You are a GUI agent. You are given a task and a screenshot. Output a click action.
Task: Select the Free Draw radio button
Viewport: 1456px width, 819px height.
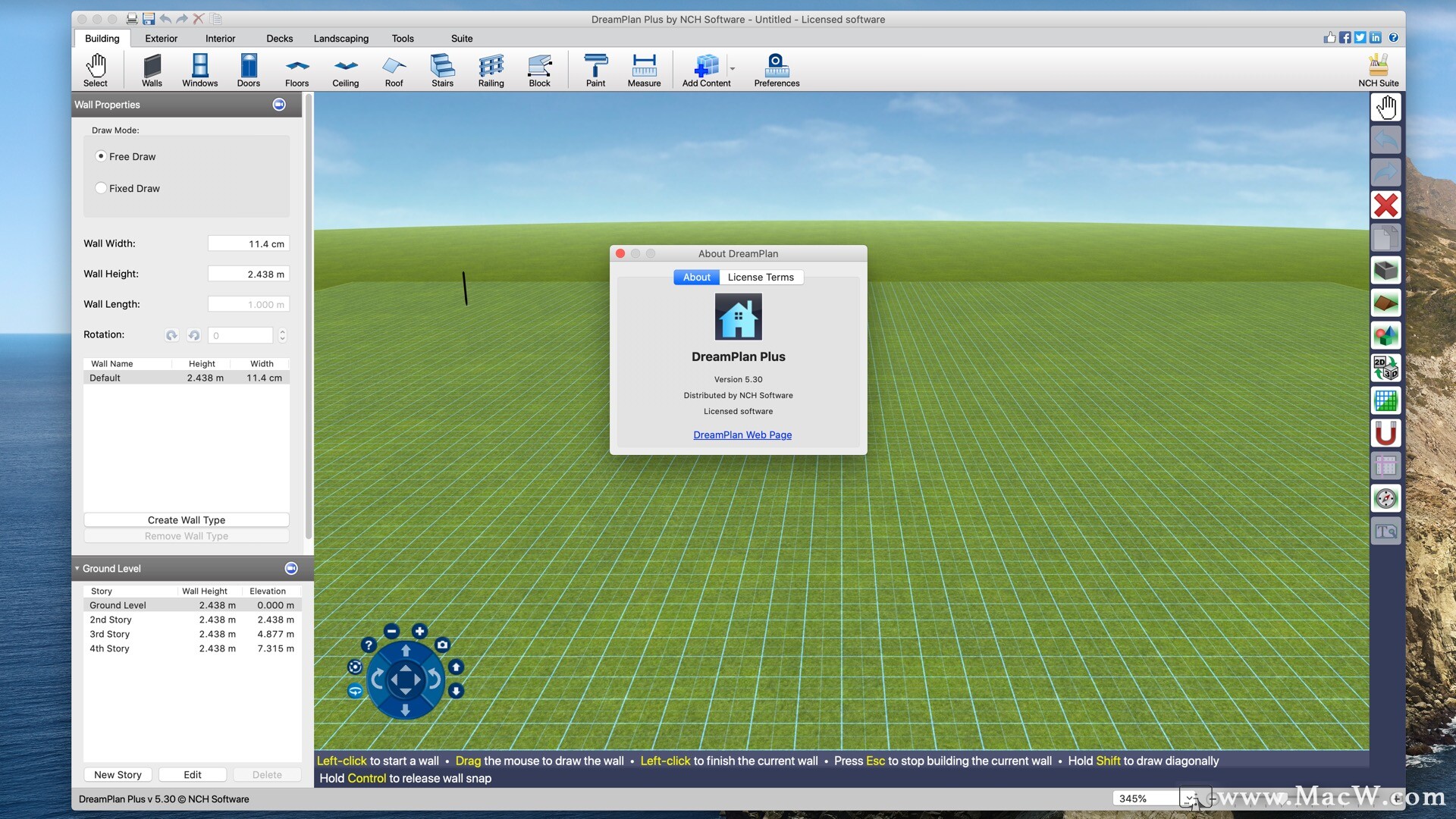(101, 156)
